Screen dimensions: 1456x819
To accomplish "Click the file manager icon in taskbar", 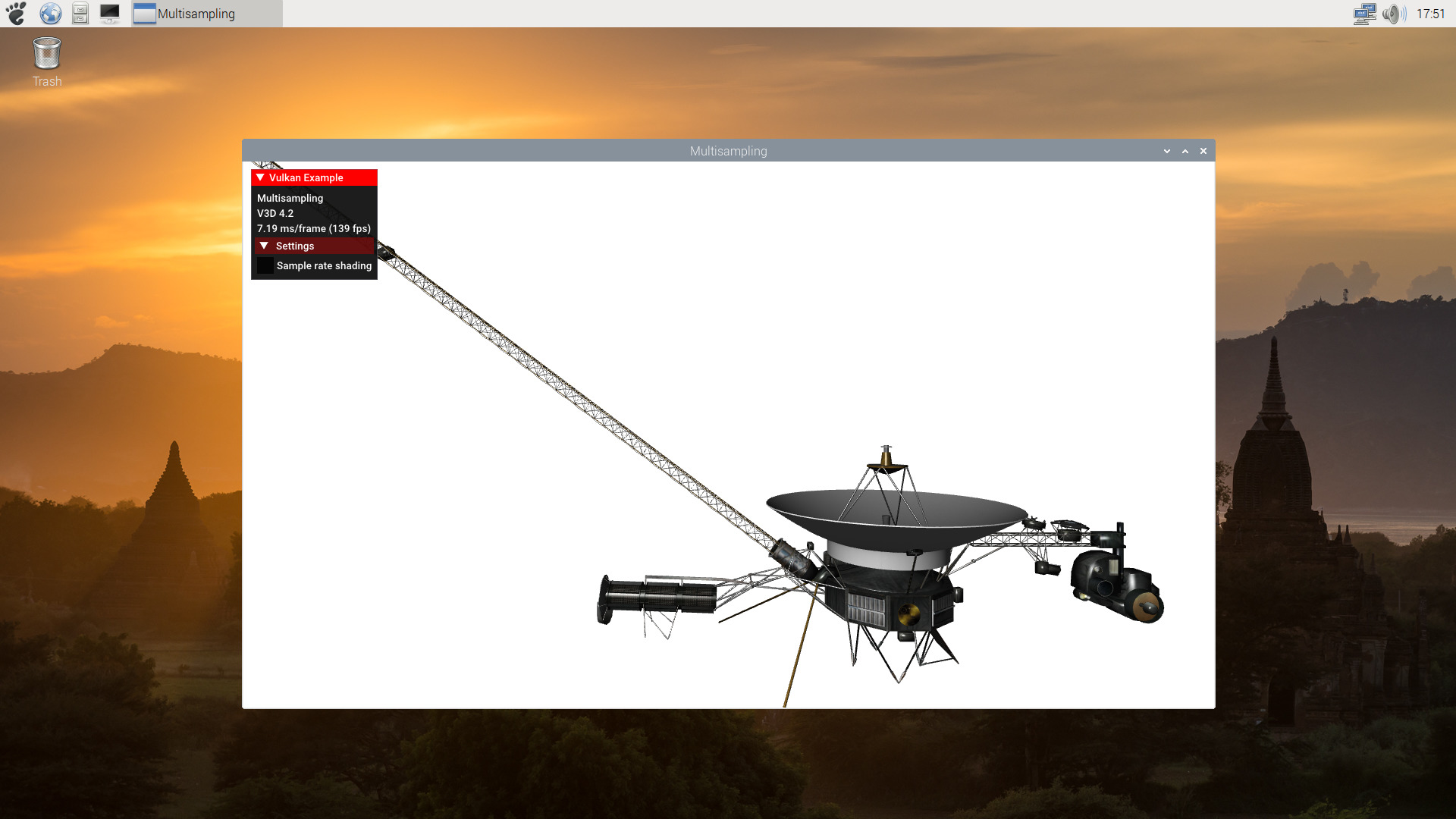I will click(x=79, y=13).
